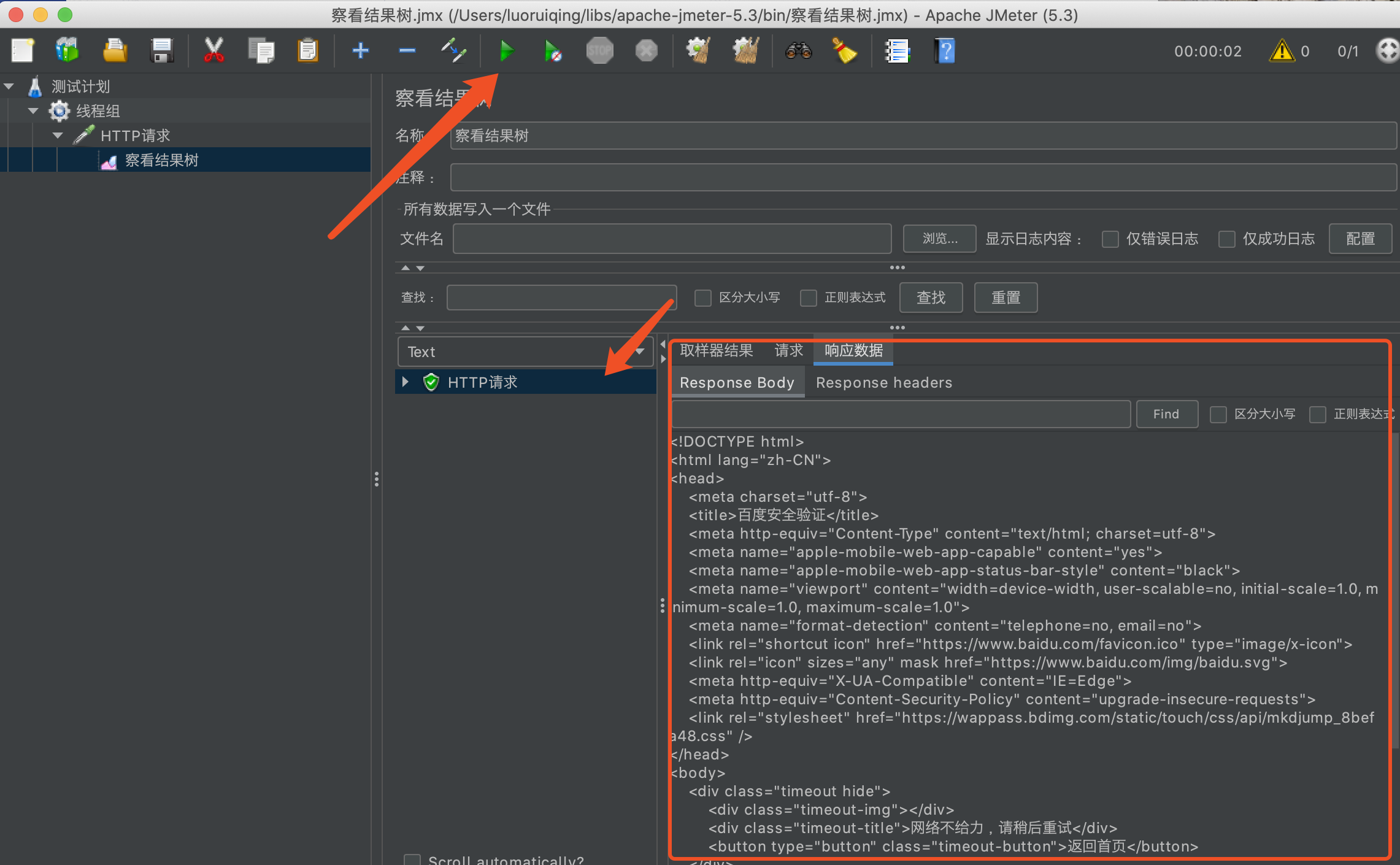
Task: Check 正则表达式 next to Find button
Action: pyautogui.click(x=1317, y=415)
